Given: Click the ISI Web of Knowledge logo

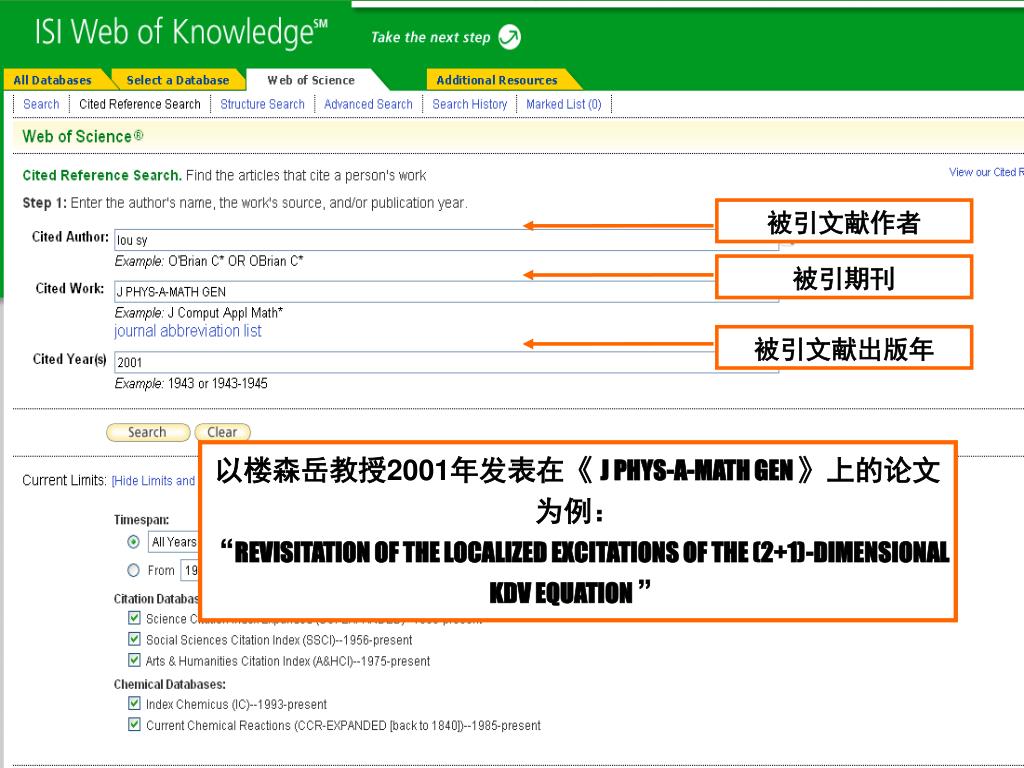Looking at the screenshot, I should pyautogui.click(x=182, y=33).
